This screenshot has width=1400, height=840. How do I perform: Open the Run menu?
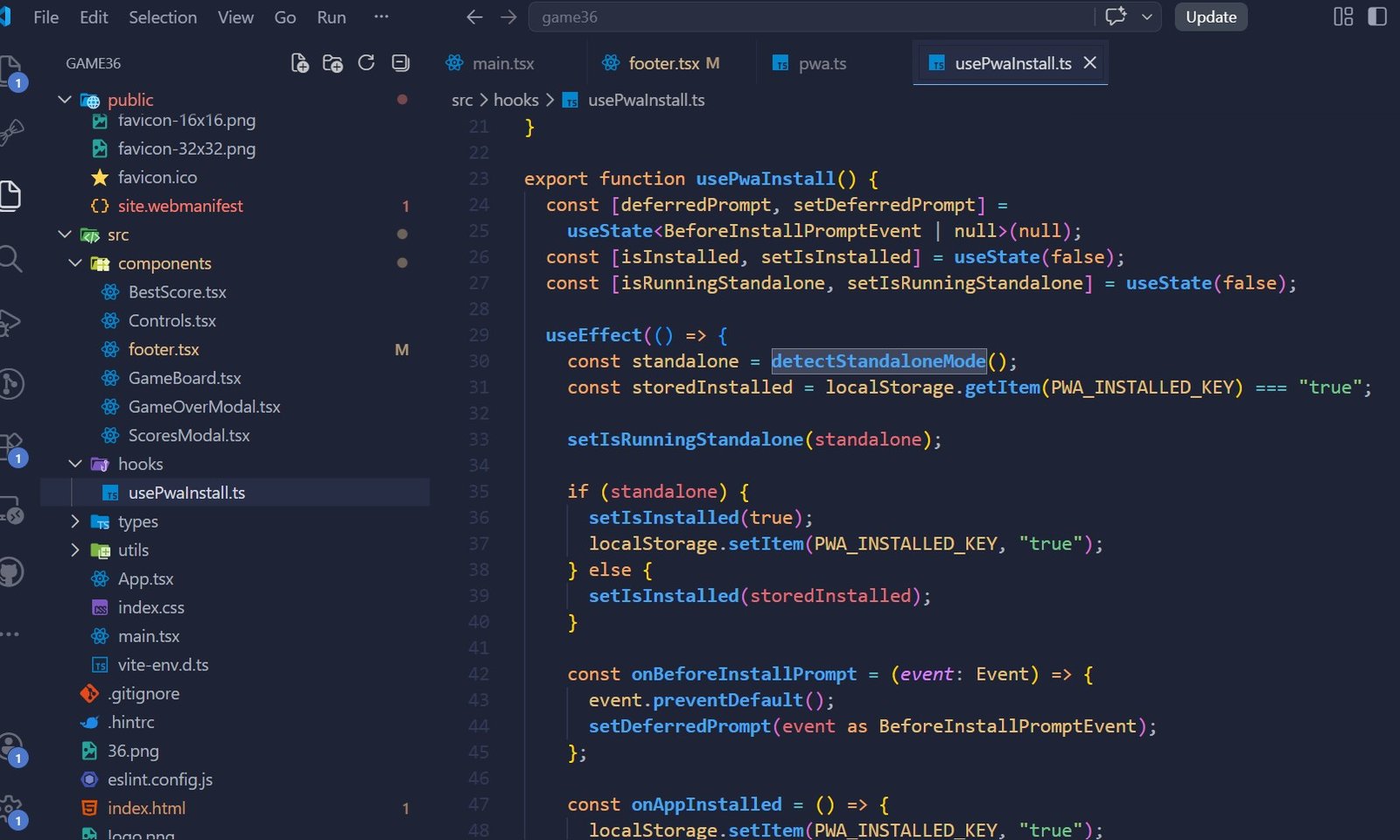pyautogui.click(x=332, y=17)
